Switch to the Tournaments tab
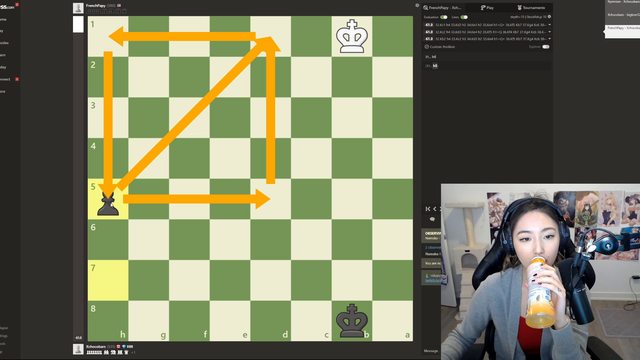Image resolution: width=640 pixels, height=360 pixels. click(531, 7)
